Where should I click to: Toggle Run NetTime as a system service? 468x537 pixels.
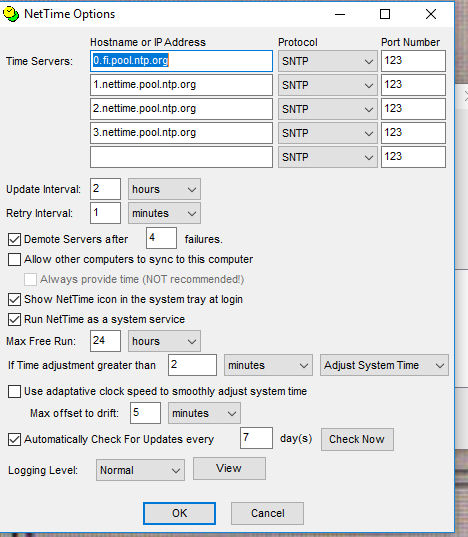pos(14,319)
